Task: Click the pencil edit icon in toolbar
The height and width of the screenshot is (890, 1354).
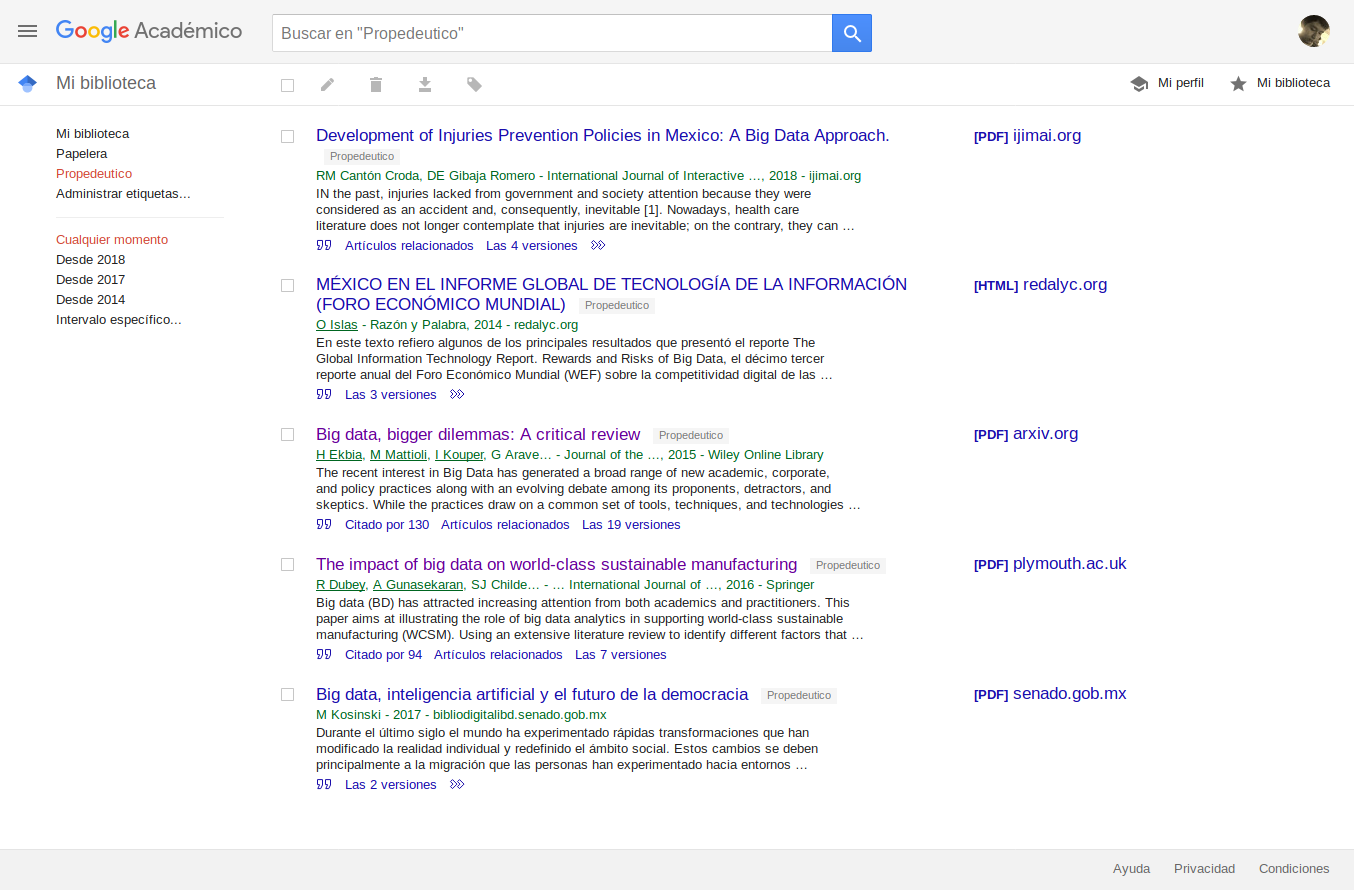Action: pos(327,85)
